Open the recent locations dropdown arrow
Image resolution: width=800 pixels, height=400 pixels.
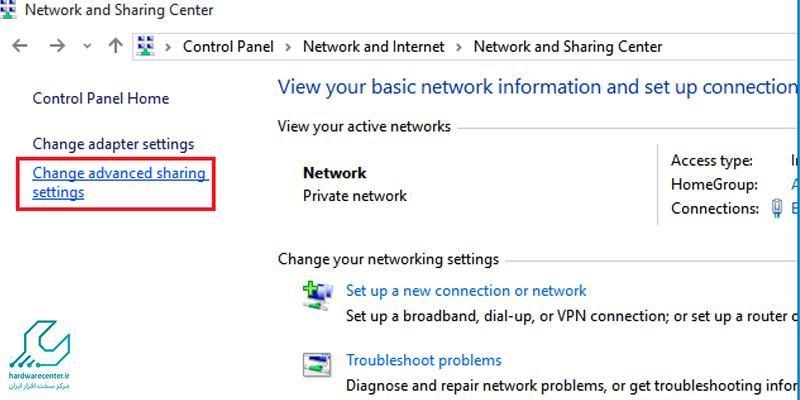tap(87, 46)
